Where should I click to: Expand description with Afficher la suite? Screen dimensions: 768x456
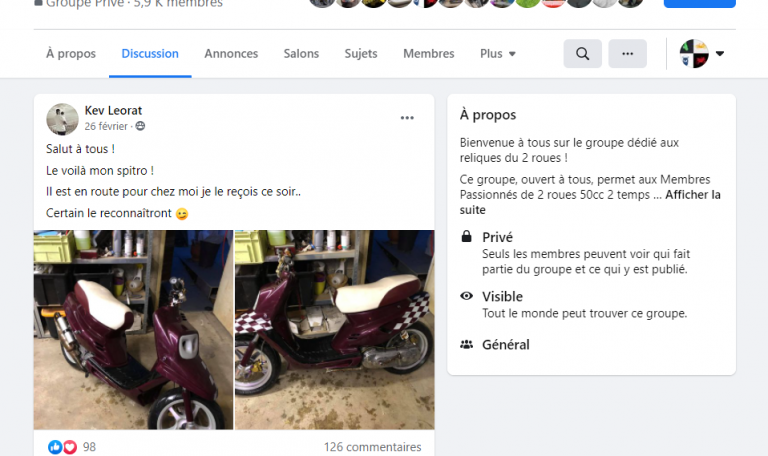[590, 202]
